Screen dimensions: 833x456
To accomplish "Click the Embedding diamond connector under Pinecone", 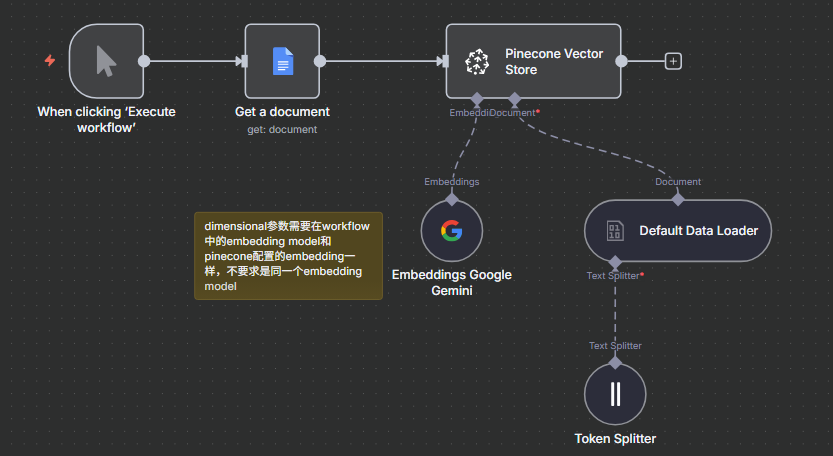I will 477,99.
